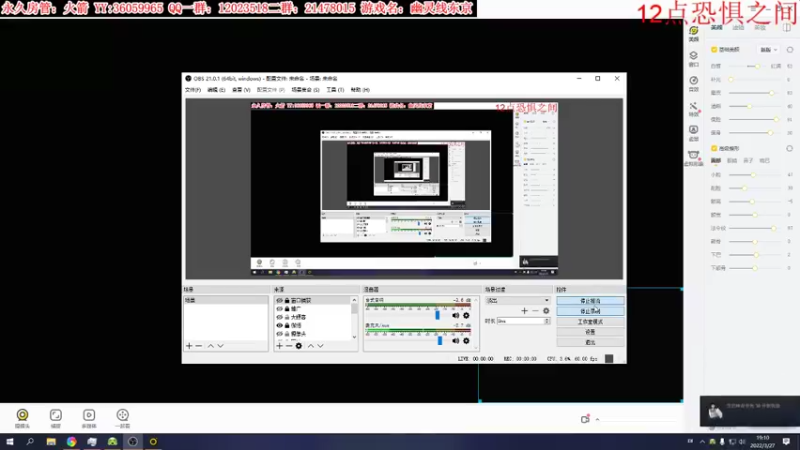Toggle visibility of 摄像头 source

(x=279, y=334)
